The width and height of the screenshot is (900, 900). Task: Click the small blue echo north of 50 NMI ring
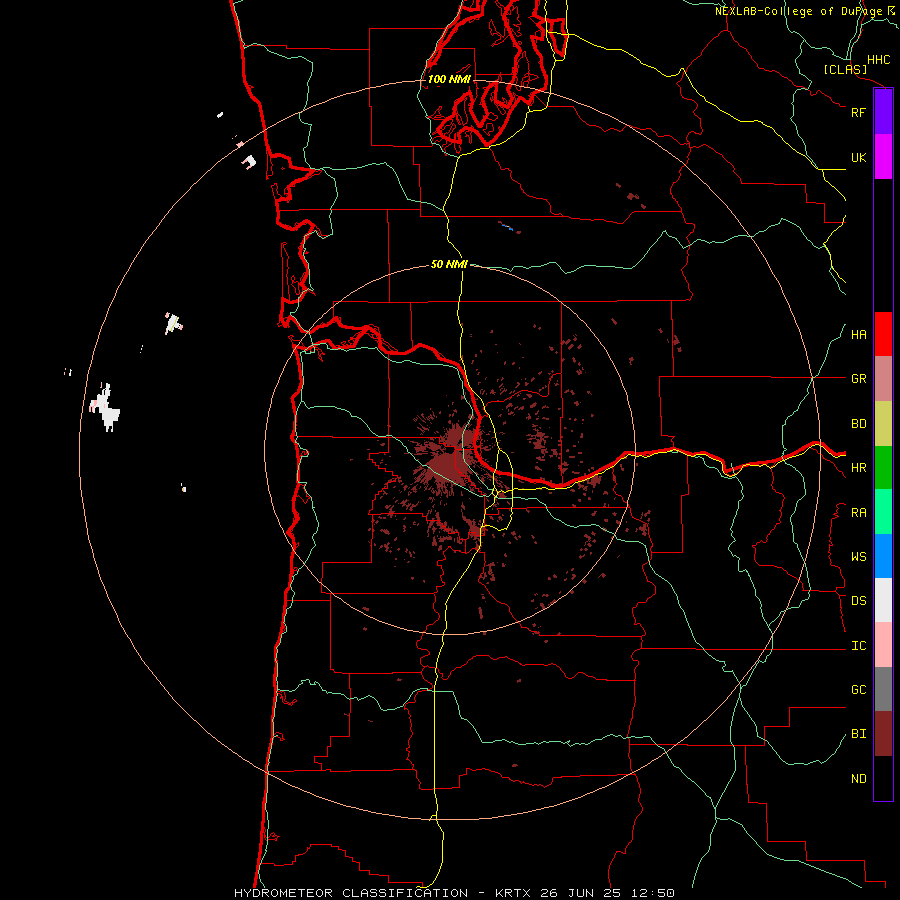point(506,227)
